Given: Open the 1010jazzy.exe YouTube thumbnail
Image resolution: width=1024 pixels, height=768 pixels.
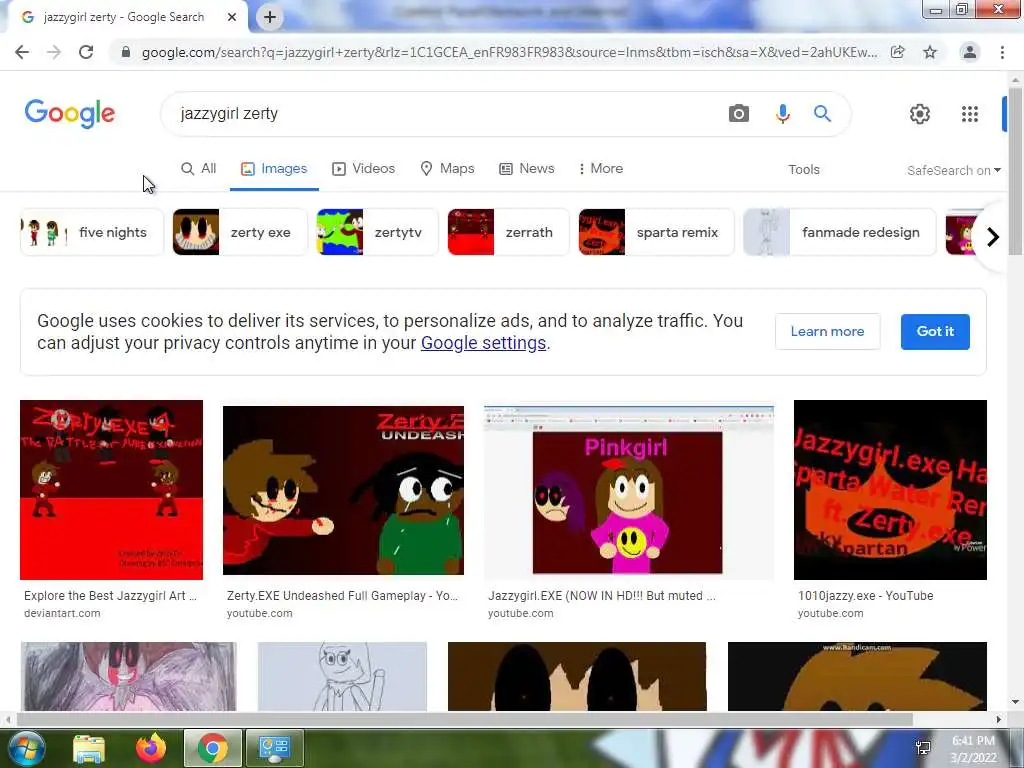Looking at the screenshot, I should click(890, 490).
